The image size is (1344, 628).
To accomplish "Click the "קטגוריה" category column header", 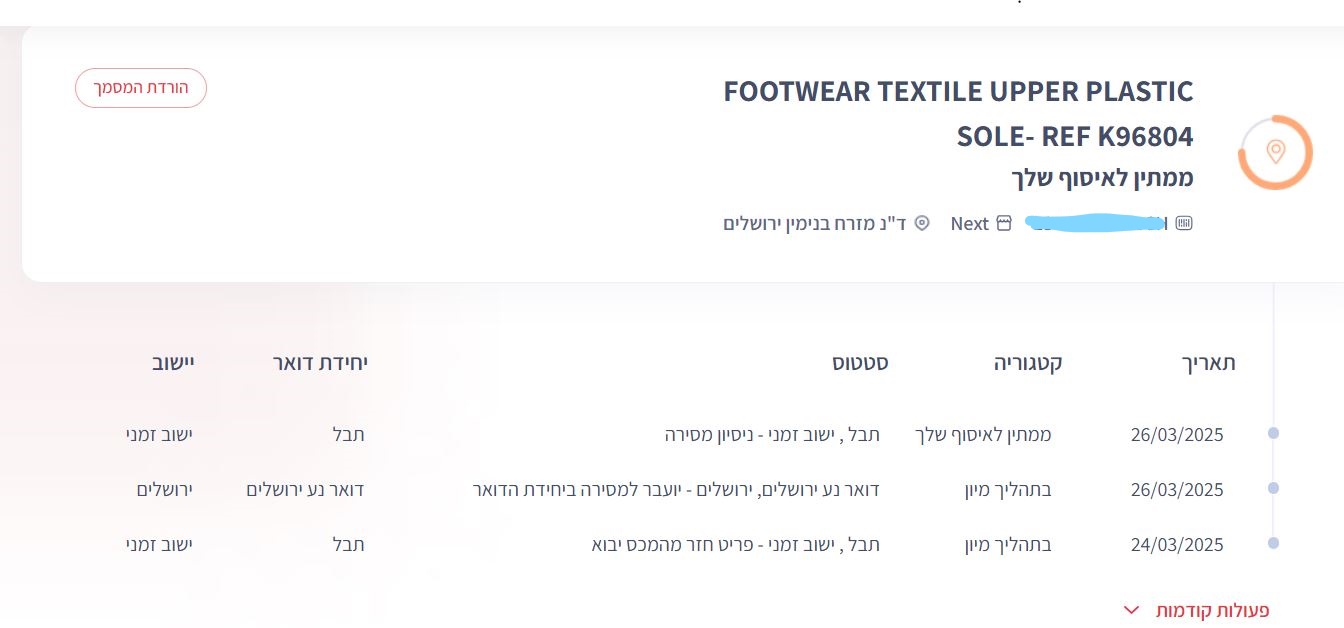I will 1028,363.
